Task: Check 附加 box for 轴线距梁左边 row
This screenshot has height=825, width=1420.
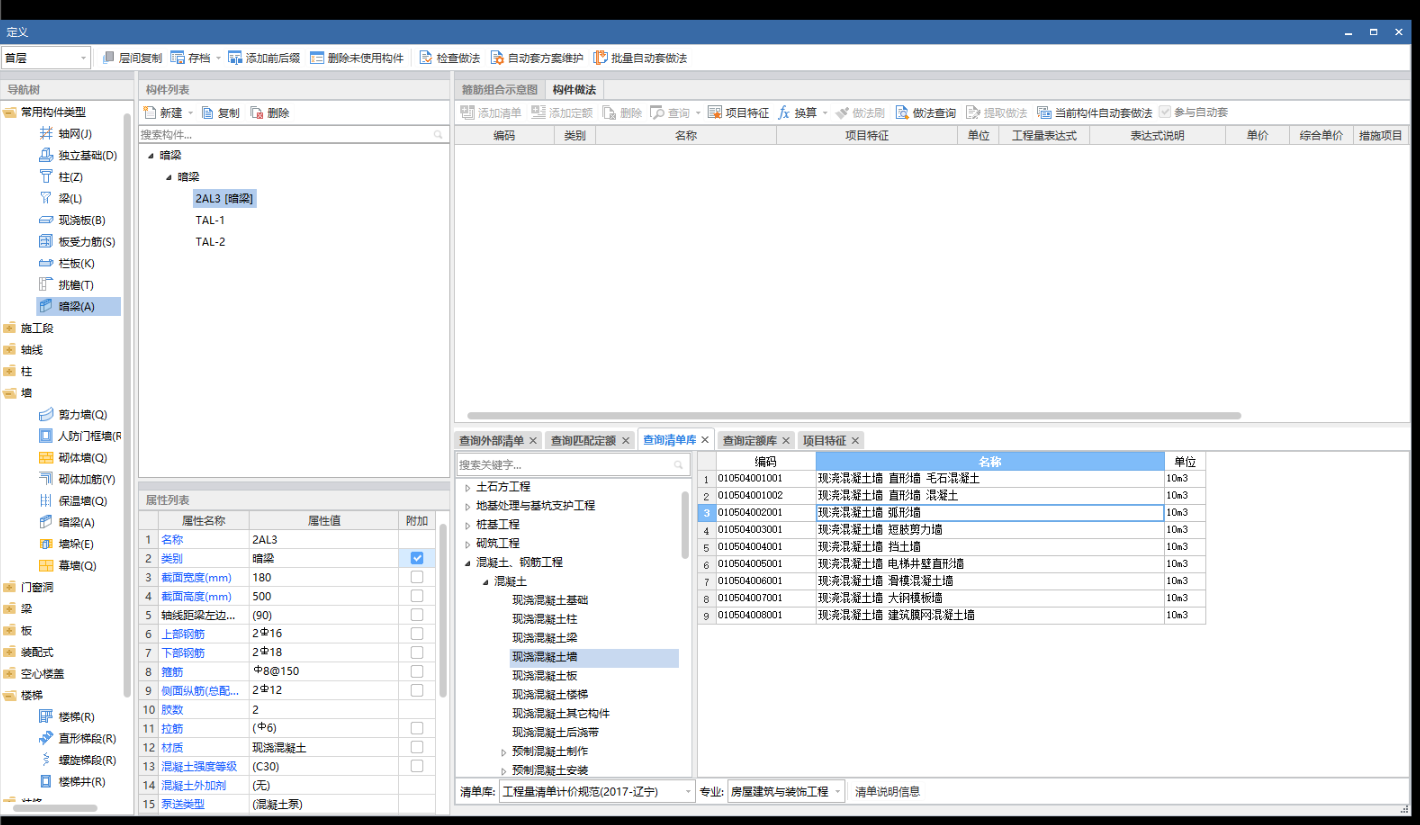Action: point(417,615)
